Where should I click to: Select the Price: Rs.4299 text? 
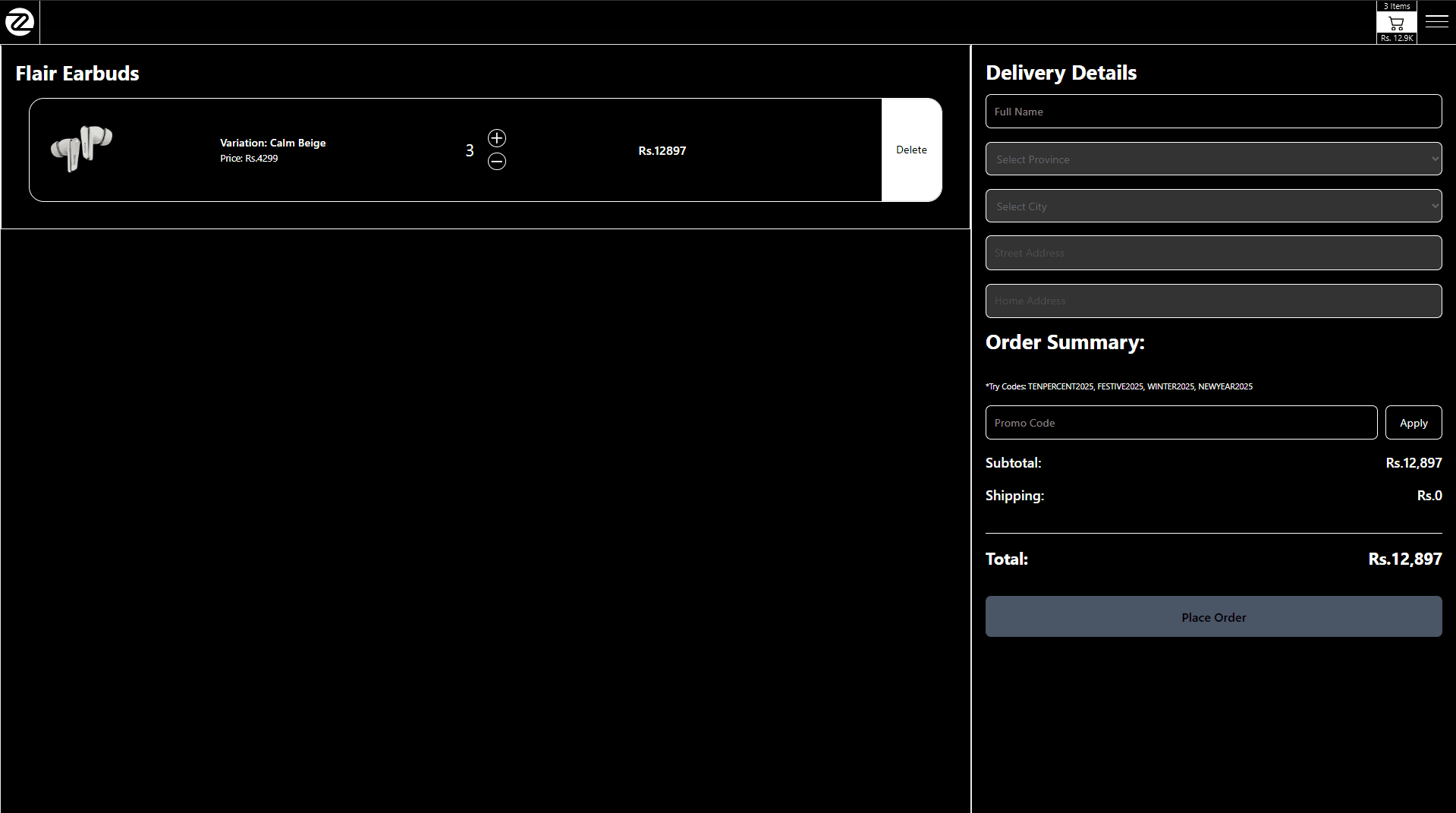click(249, 159)
